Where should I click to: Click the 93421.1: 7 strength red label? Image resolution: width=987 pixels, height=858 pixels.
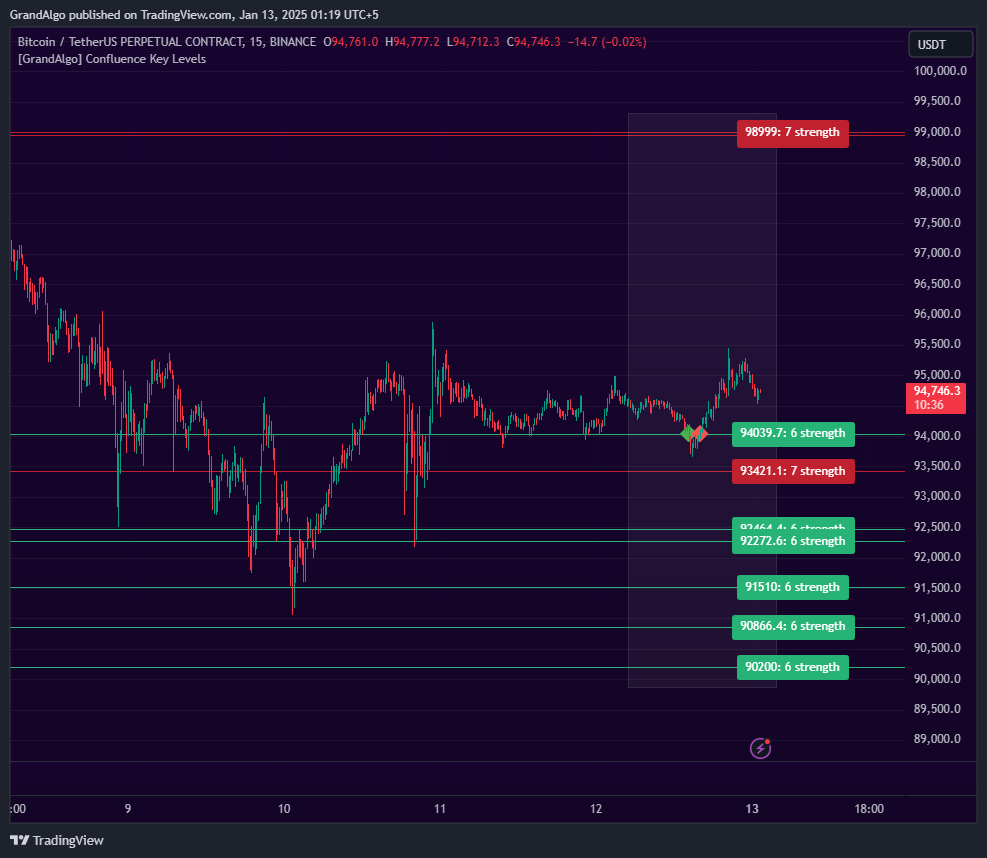(793, 470)
